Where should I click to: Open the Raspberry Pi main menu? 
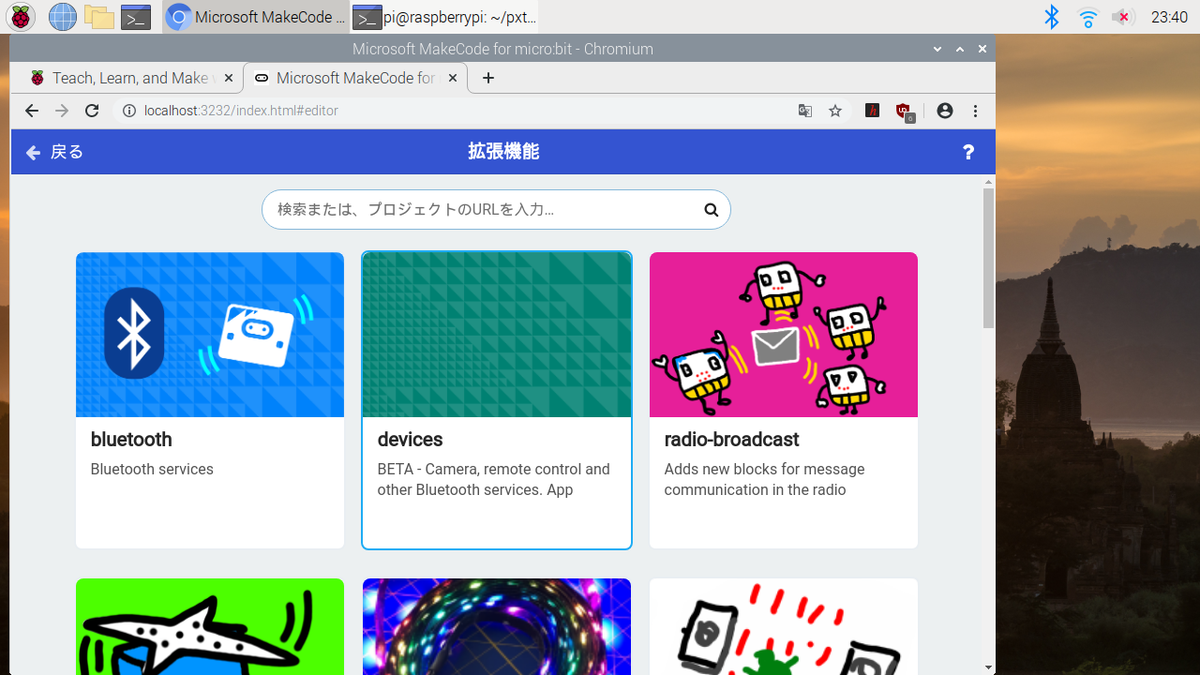pos(21,16)
